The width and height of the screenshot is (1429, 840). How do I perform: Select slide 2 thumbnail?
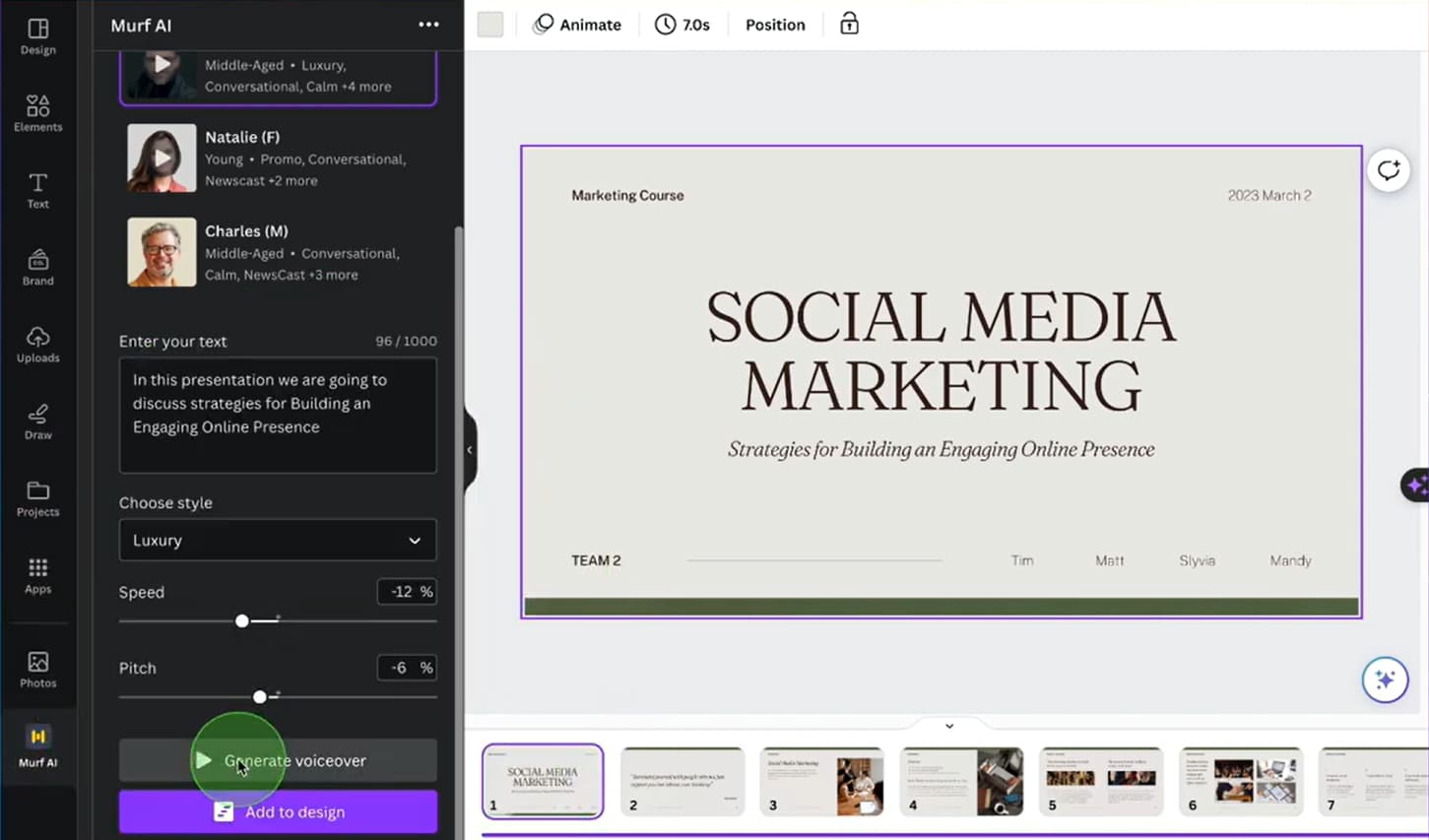(682, 781)
